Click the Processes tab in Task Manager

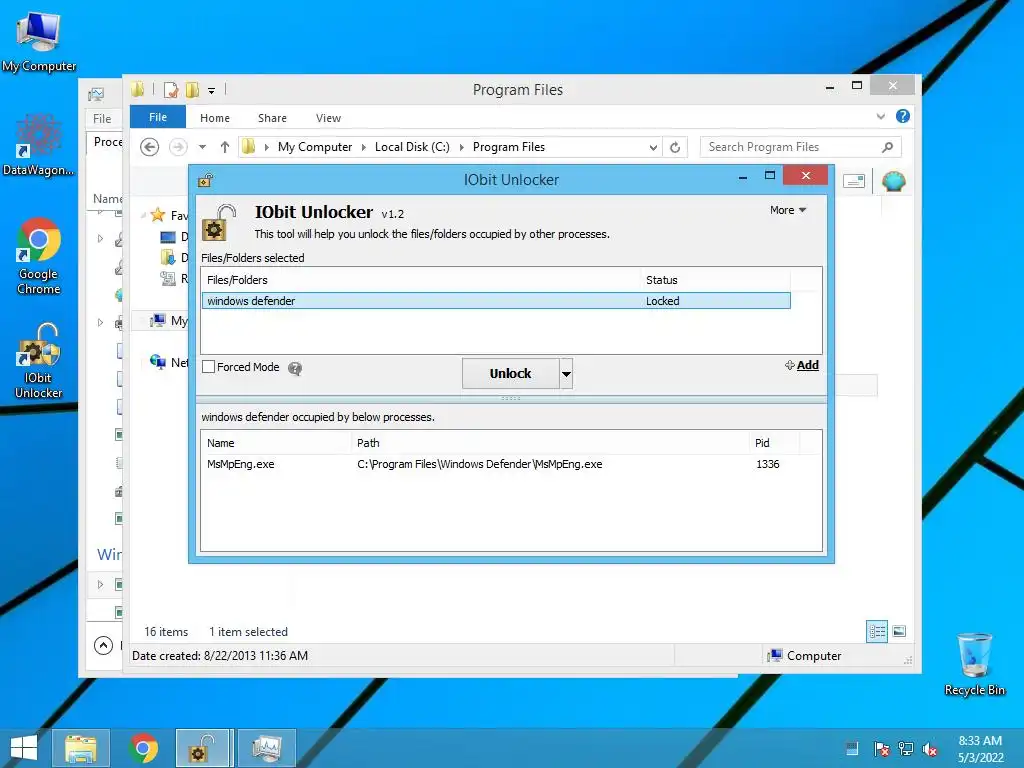(106, 142)
